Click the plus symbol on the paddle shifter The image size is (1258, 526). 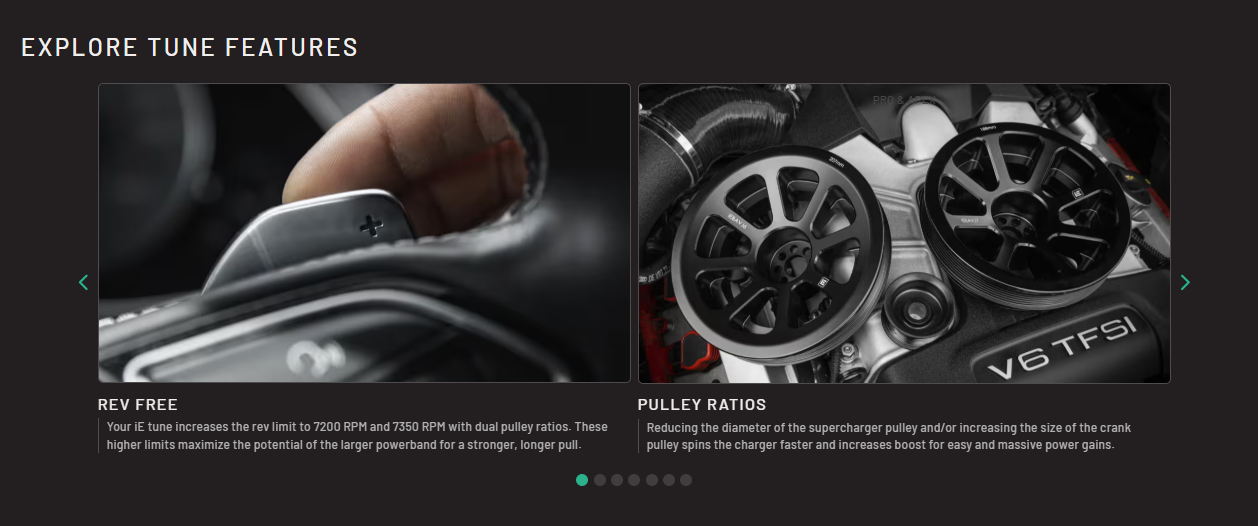(371, 226)
